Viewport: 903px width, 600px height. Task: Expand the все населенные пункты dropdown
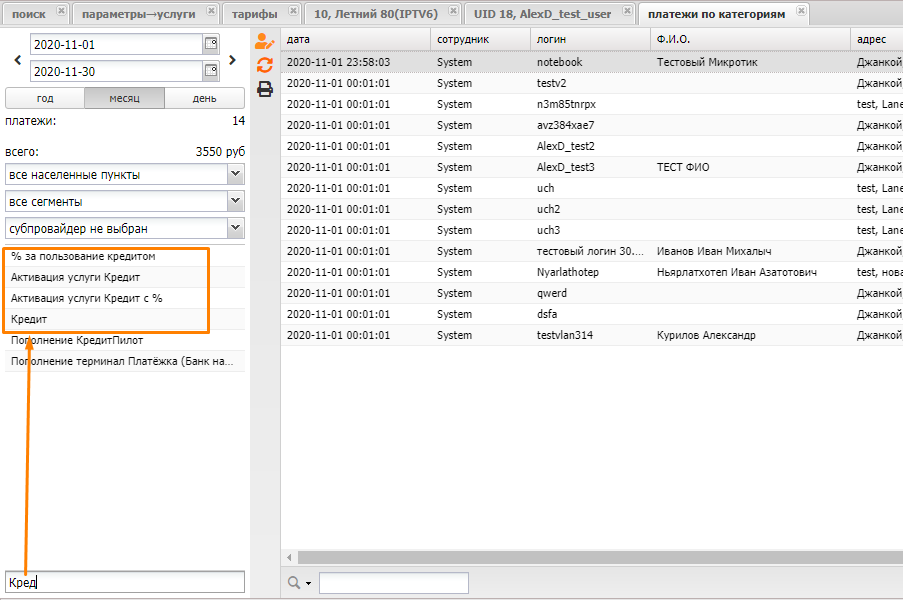point(235,174)
